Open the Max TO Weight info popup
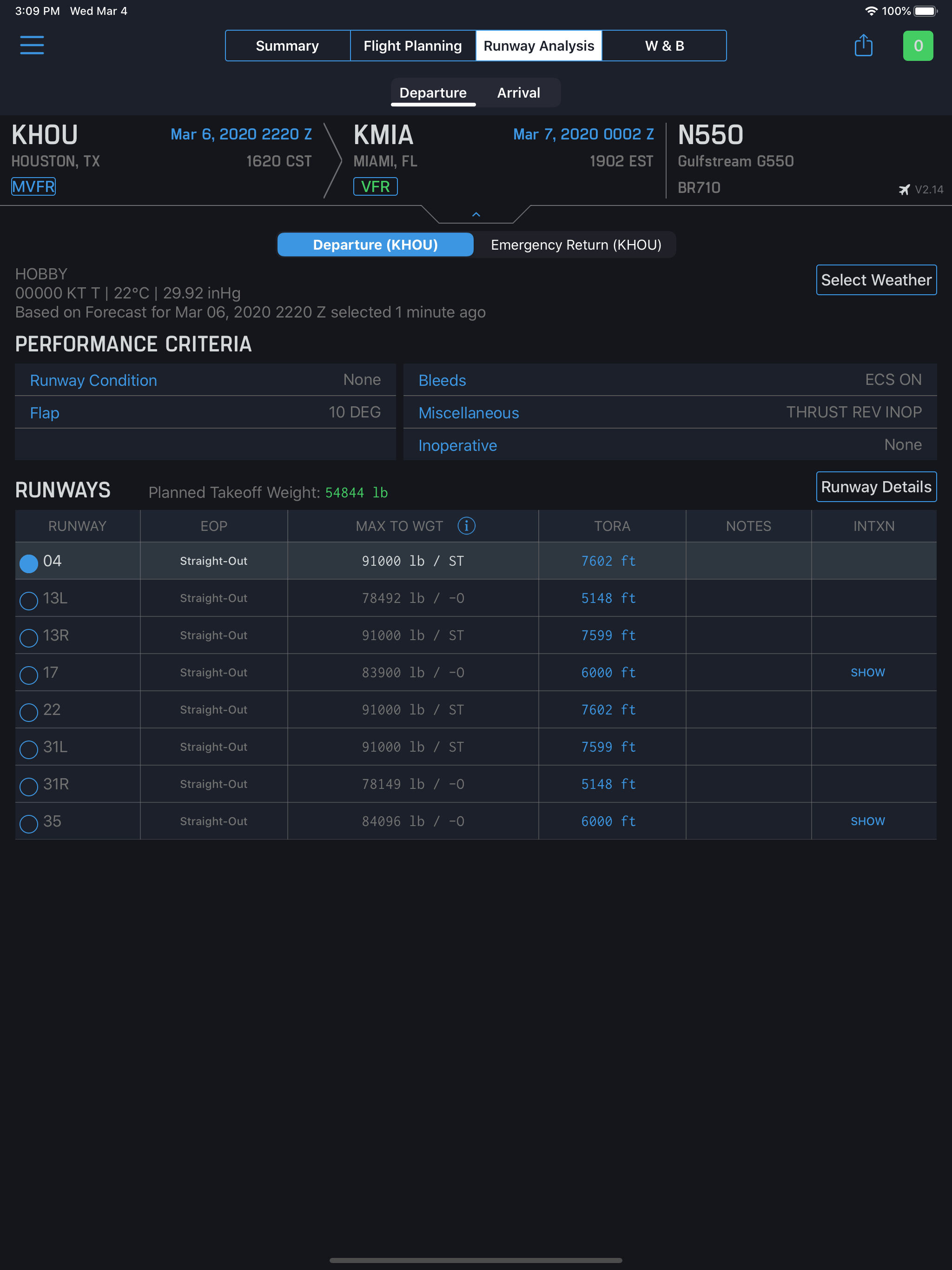 (466, 525)
